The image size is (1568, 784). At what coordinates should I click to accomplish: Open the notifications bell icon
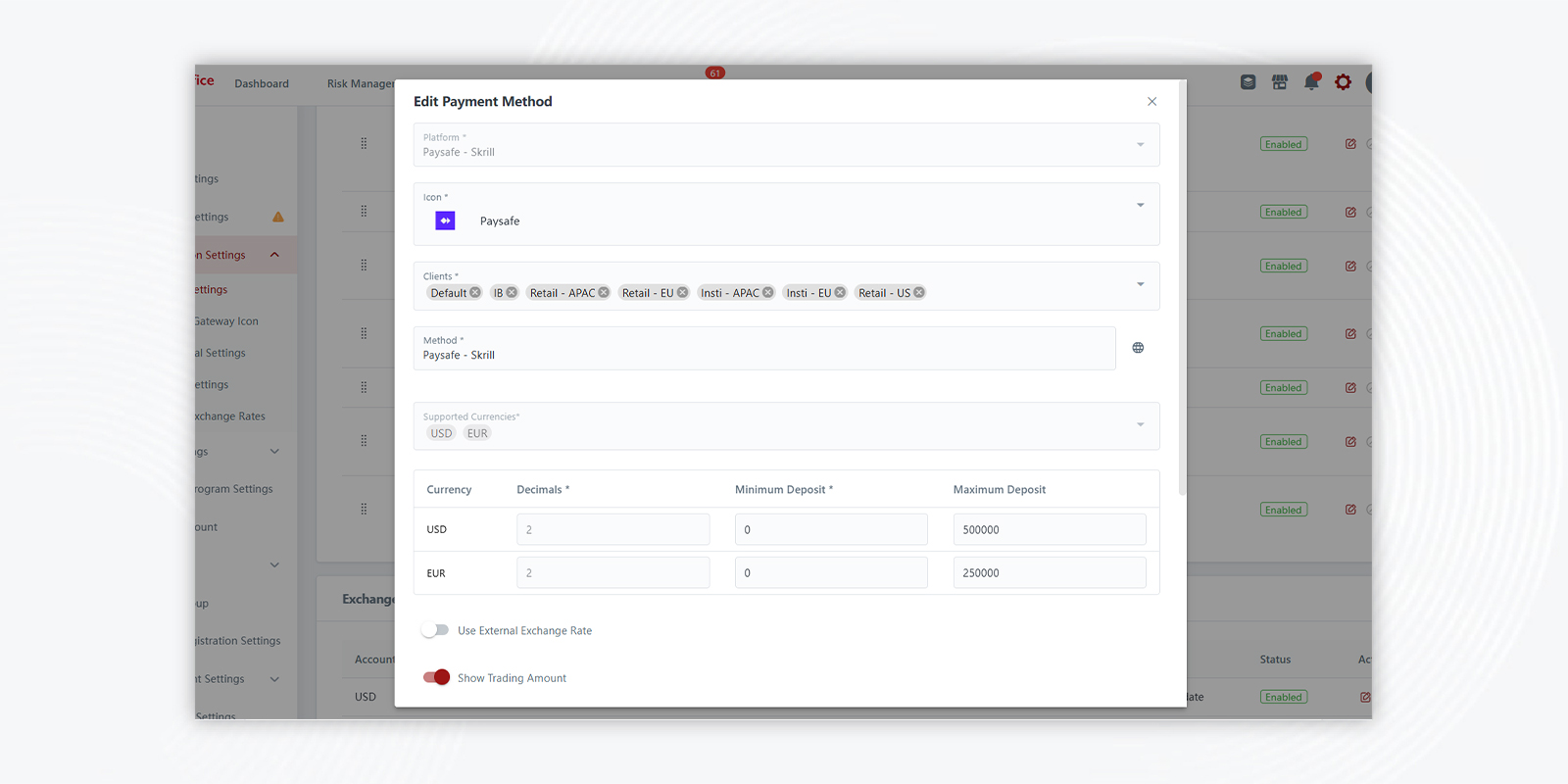(x=1311, y=82)
